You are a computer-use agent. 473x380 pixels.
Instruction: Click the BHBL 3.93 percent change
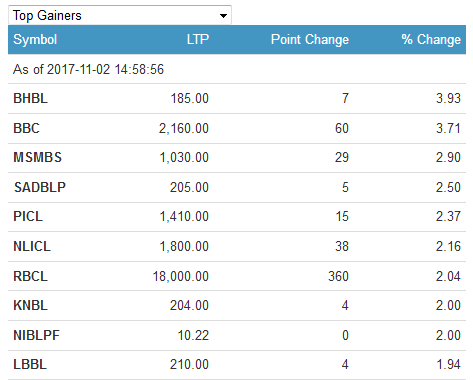(448, 98)
